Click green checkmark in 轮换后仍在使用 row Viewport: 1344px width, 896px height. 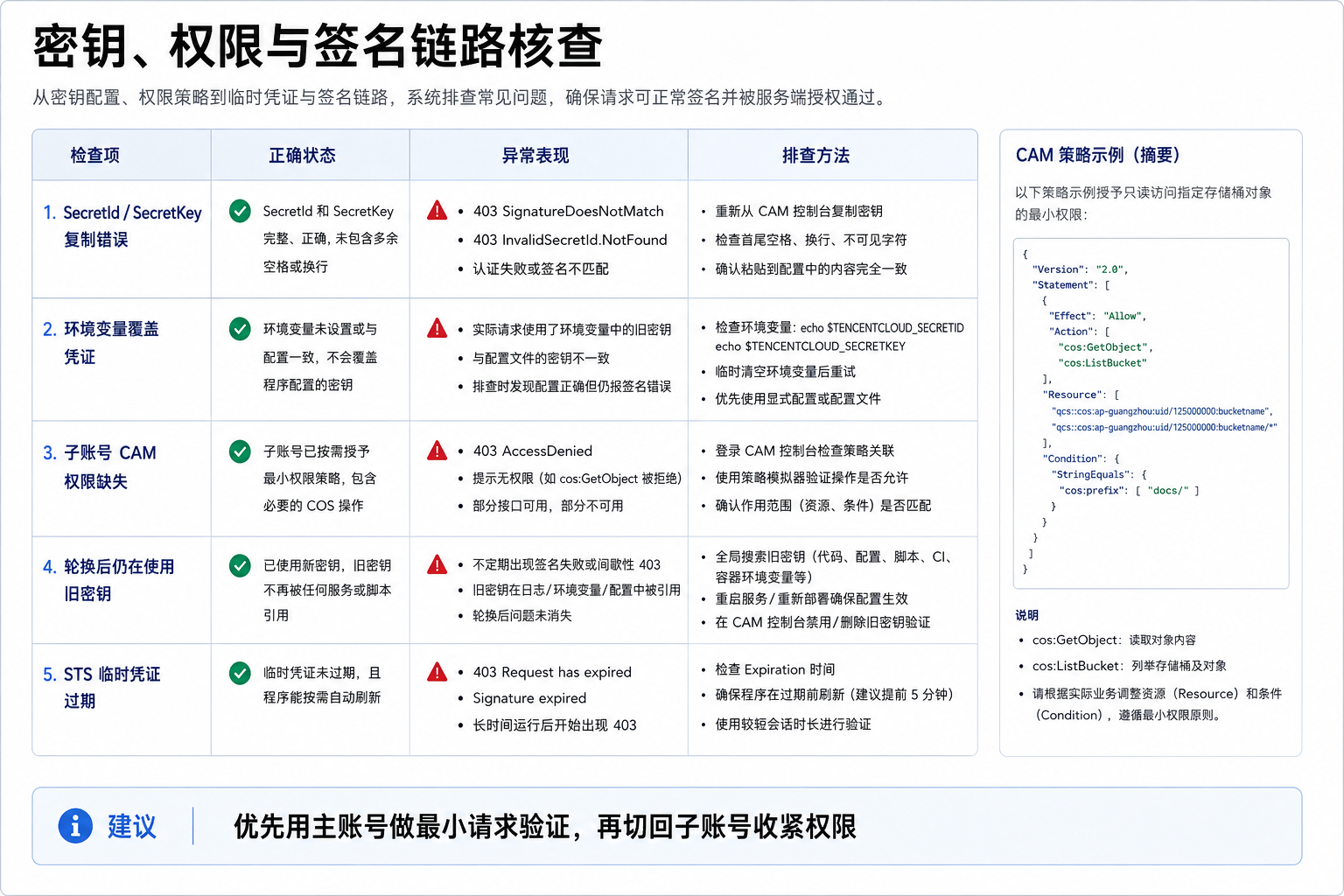click(240, 565)
